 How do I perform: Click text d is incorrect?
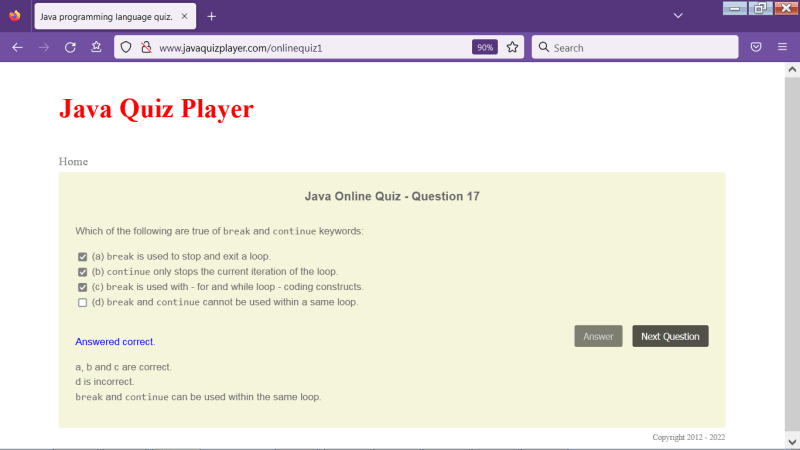[x=105, y=382]
